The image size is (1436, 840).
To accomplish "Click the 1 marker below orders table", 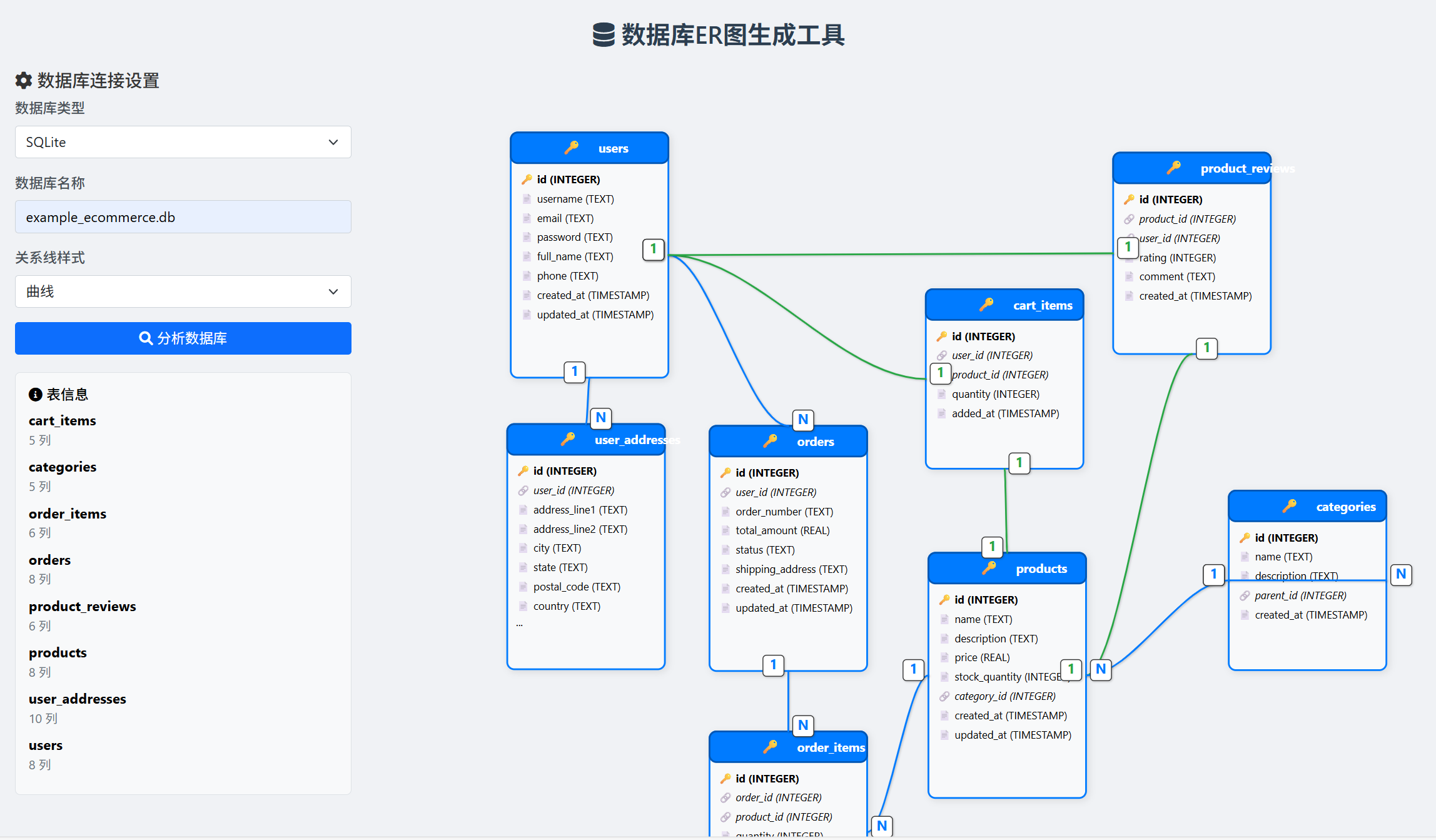I will (774, 665).
